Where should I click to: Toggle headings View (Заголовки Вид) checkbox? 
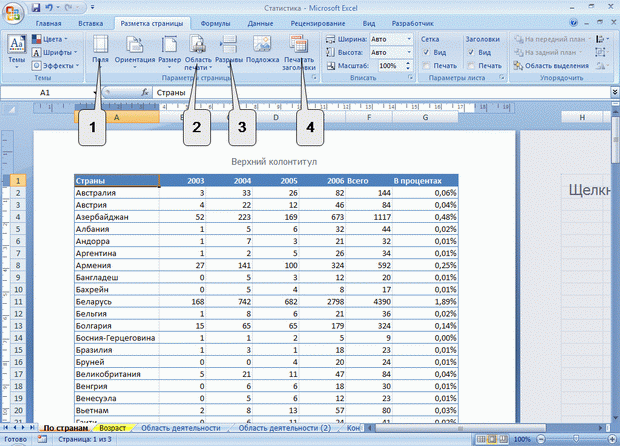pyautogui.click(x=471, y=52)
